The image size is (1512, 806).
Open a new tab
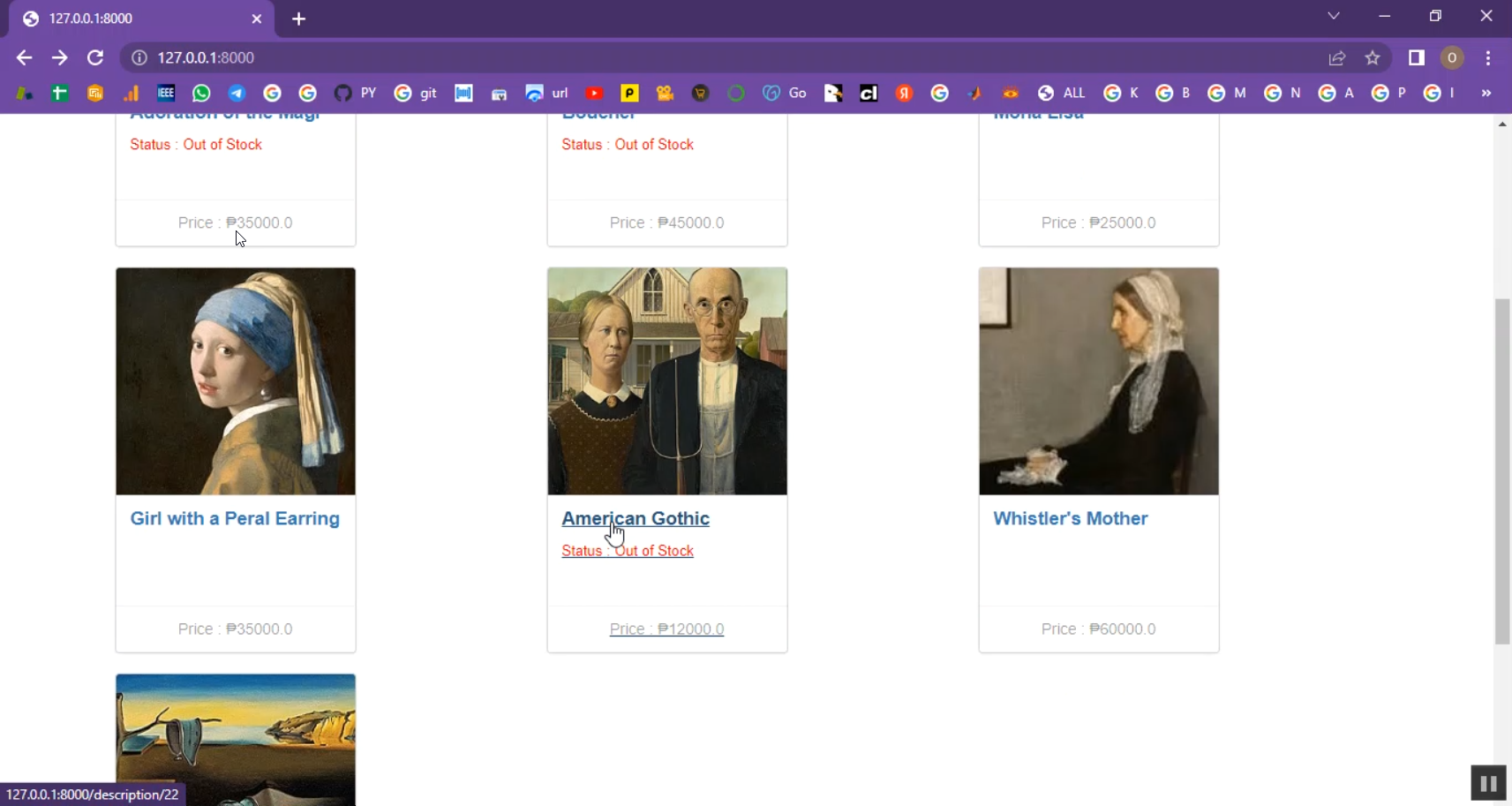299,19
